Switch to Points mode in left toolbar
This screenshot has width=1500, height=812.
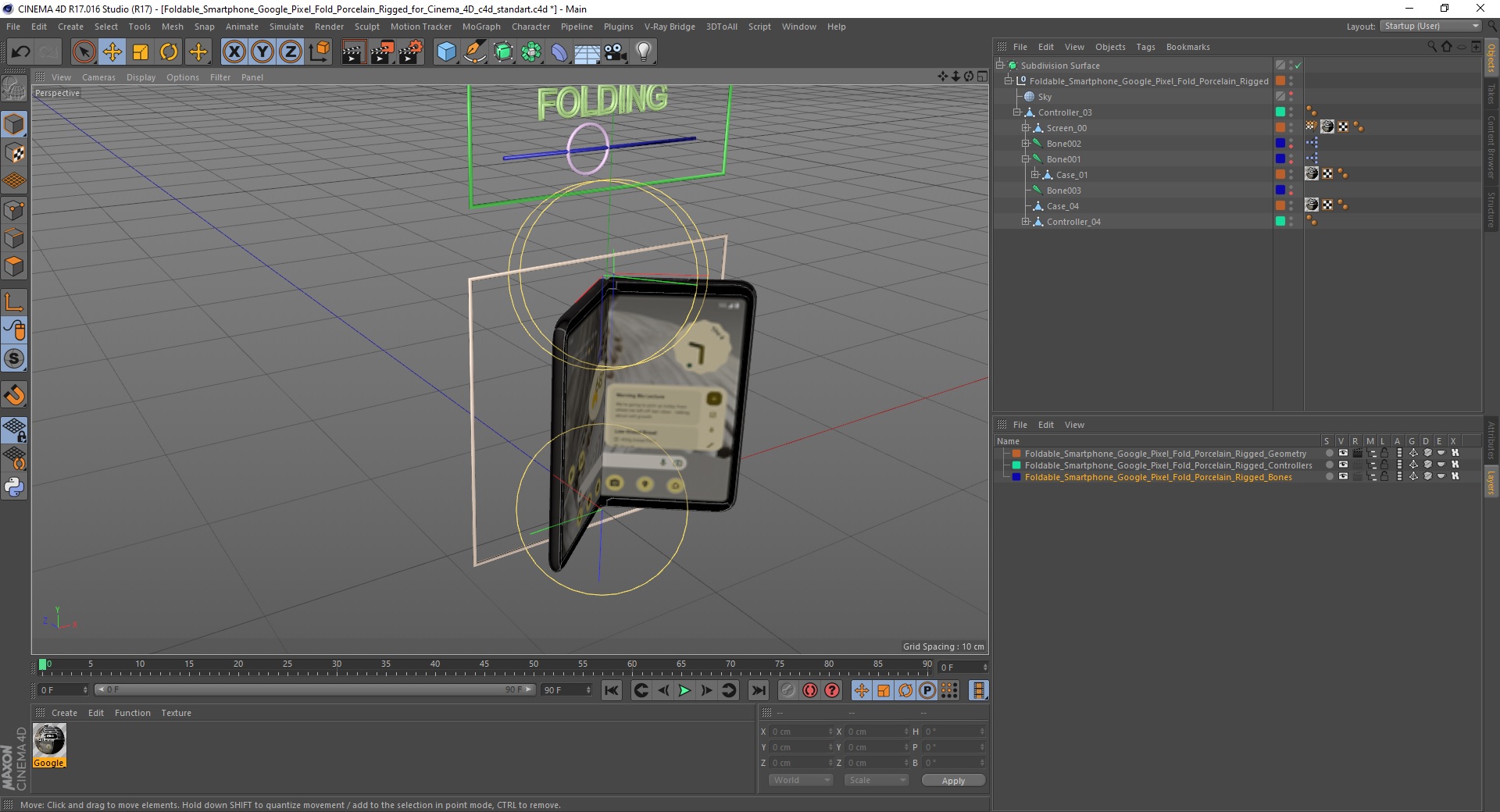click(x=14, y=209)
